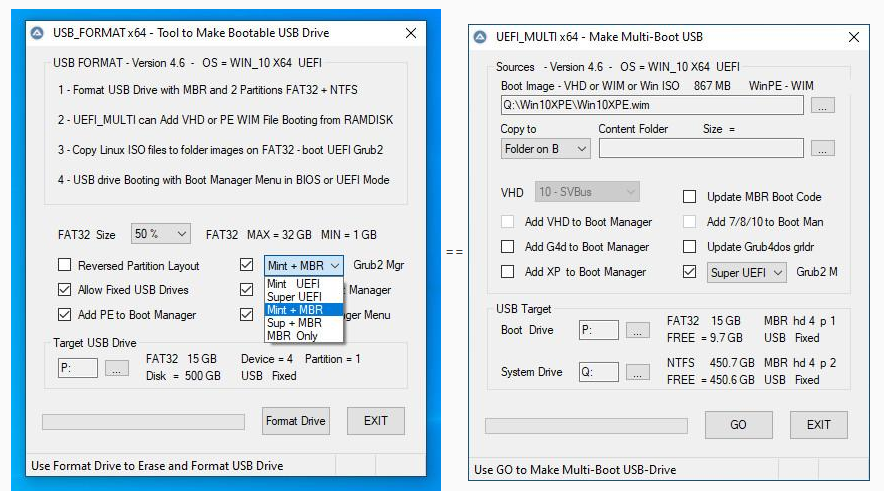Browse for boot image file

822,105
